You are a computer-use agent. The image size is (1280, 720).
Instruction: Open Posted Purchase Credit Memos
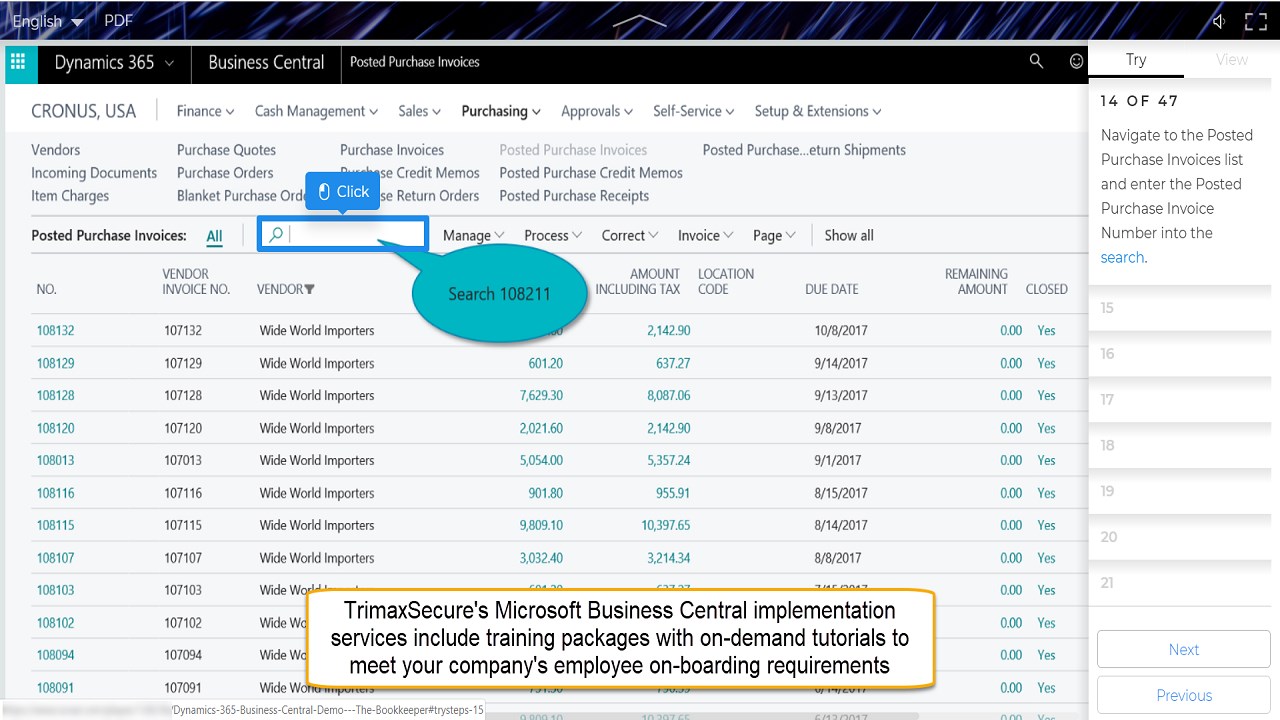(591, 173)
